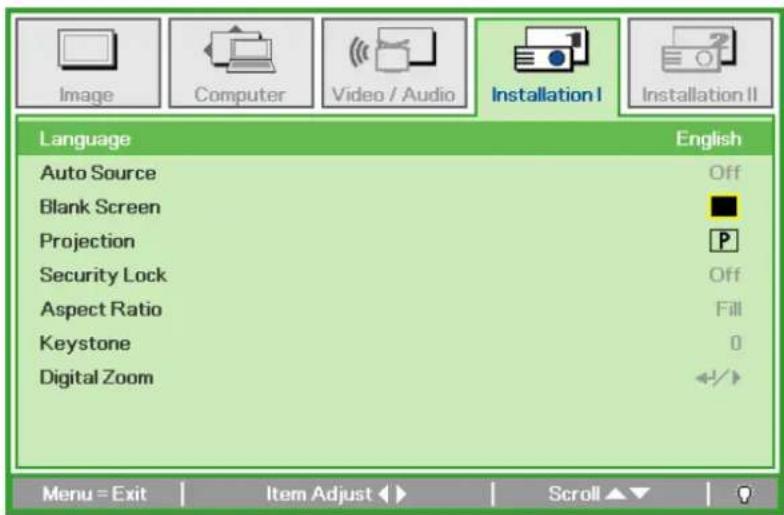Click the Projection mode P icon
The width and height of the screenshot is (784, 515).
(x=724, y=241)
